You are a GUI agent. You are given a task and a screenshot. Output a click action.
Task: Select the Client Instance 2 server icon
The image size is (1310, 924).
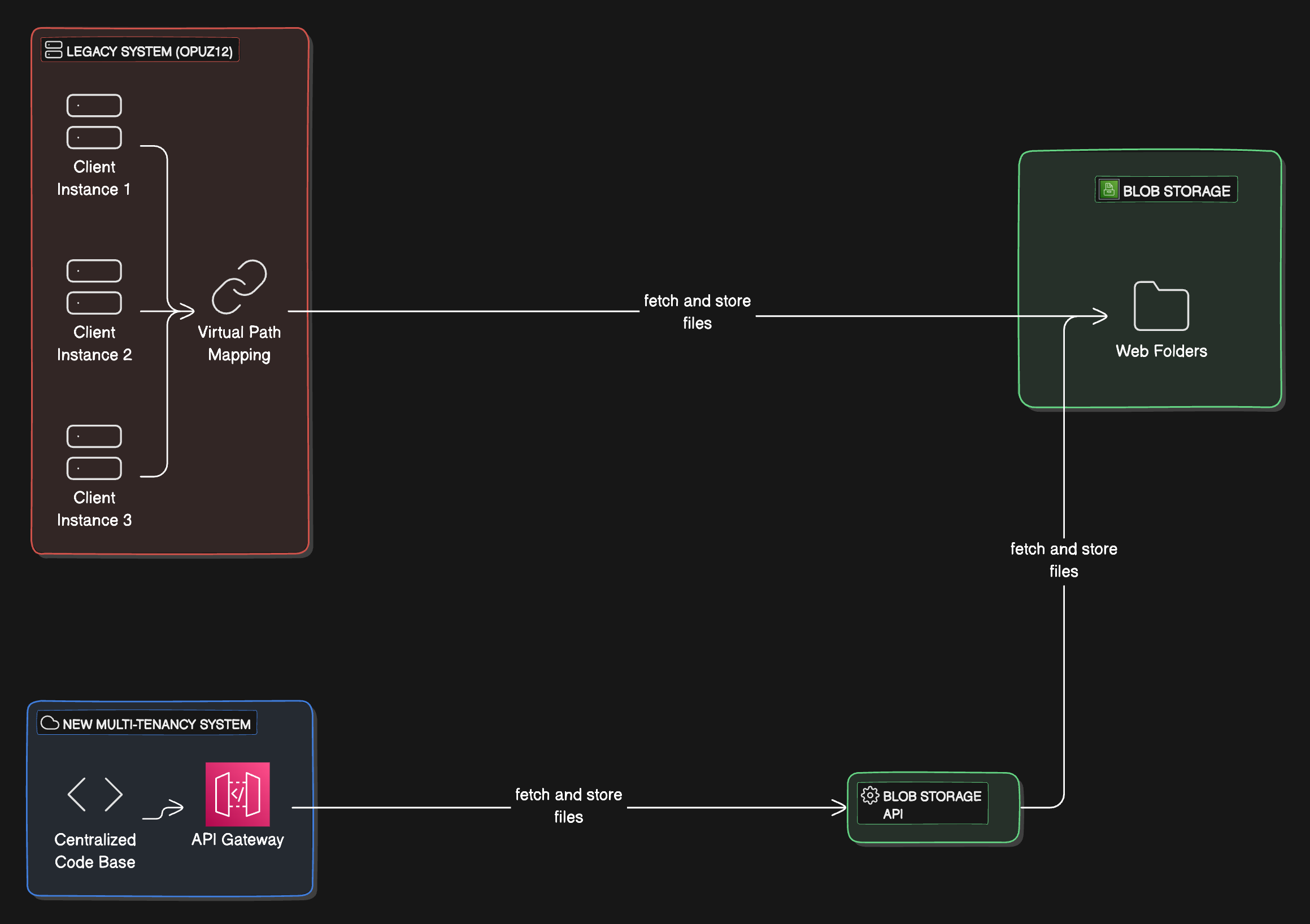(94, 287)
